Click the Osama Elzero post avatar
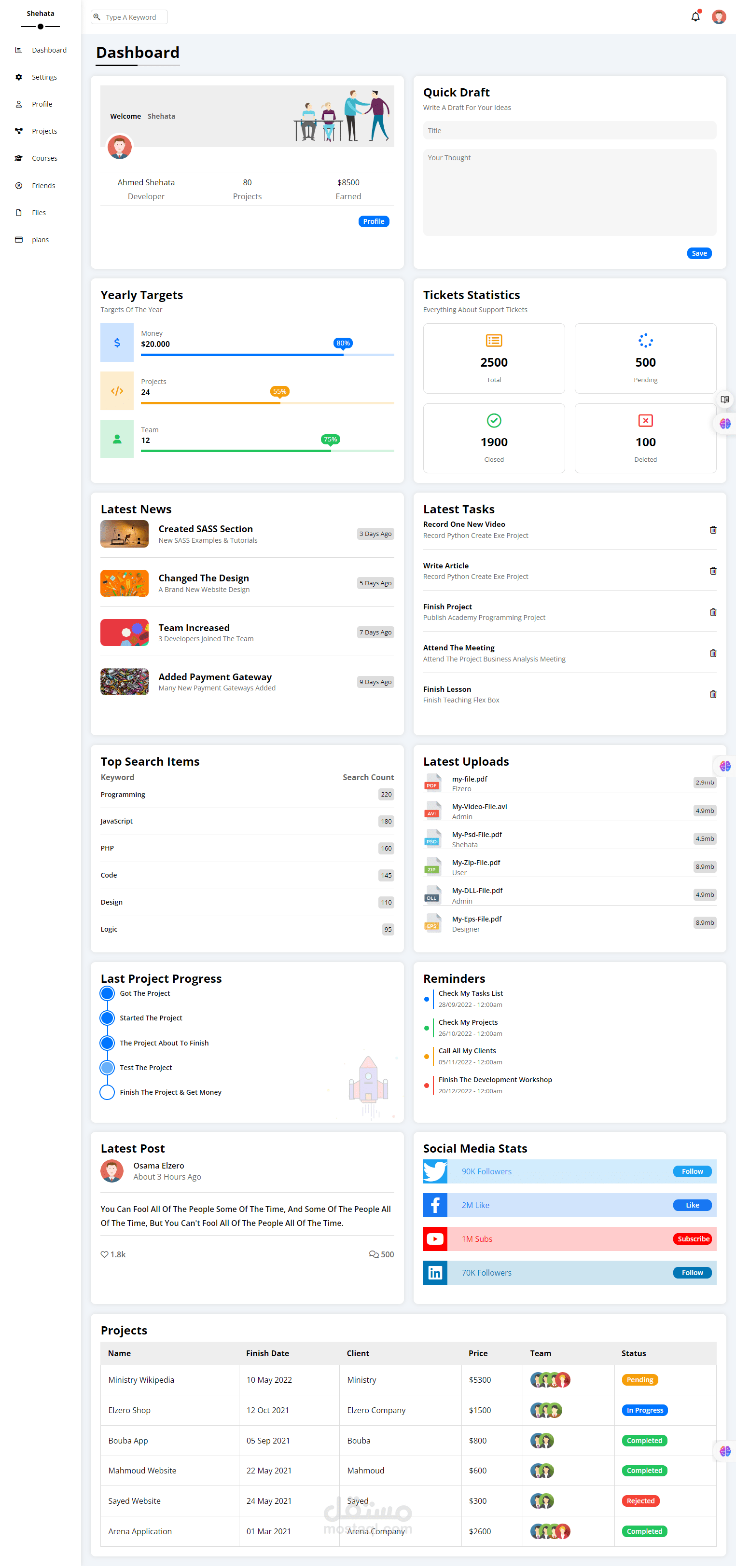The image size is (736, 1568). [x=112, y=1171]
